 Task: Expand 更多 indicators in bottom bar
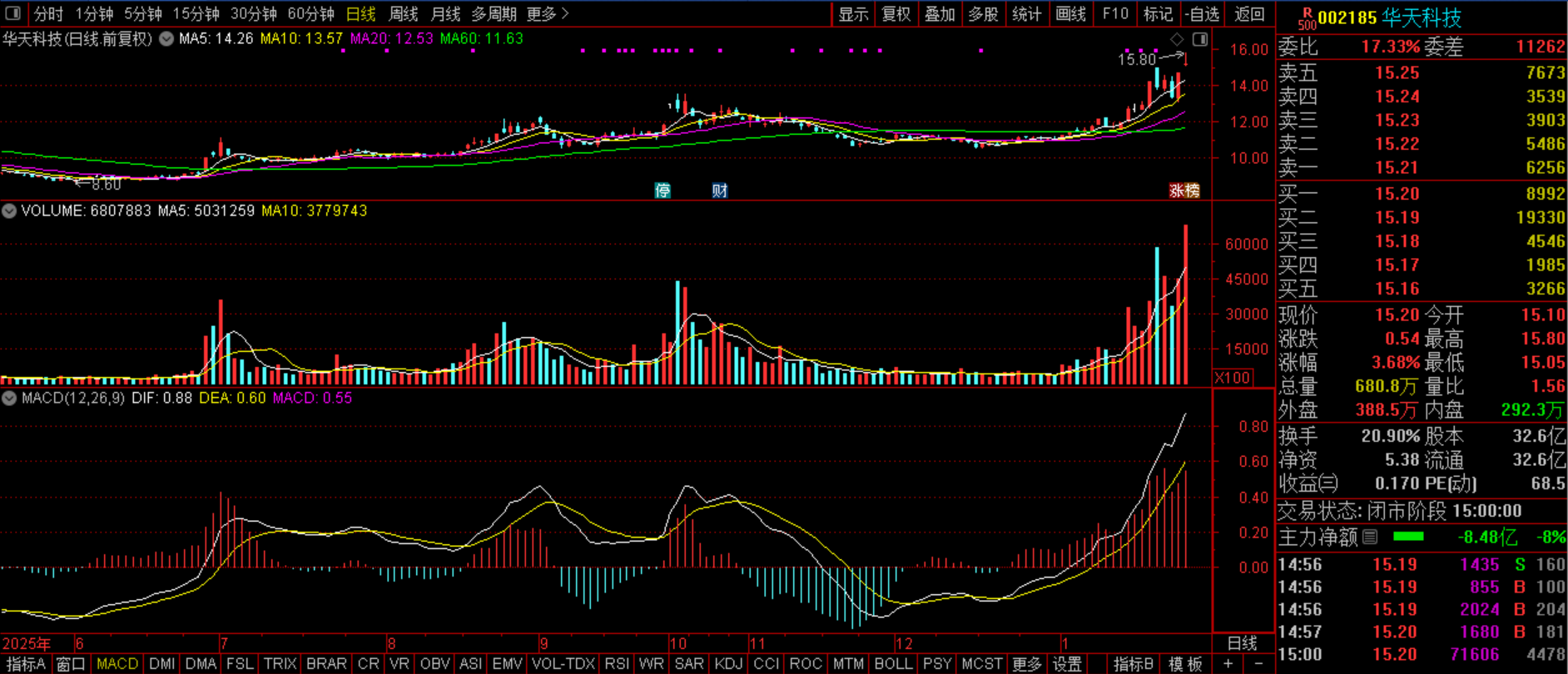(x=1027, y=664)
